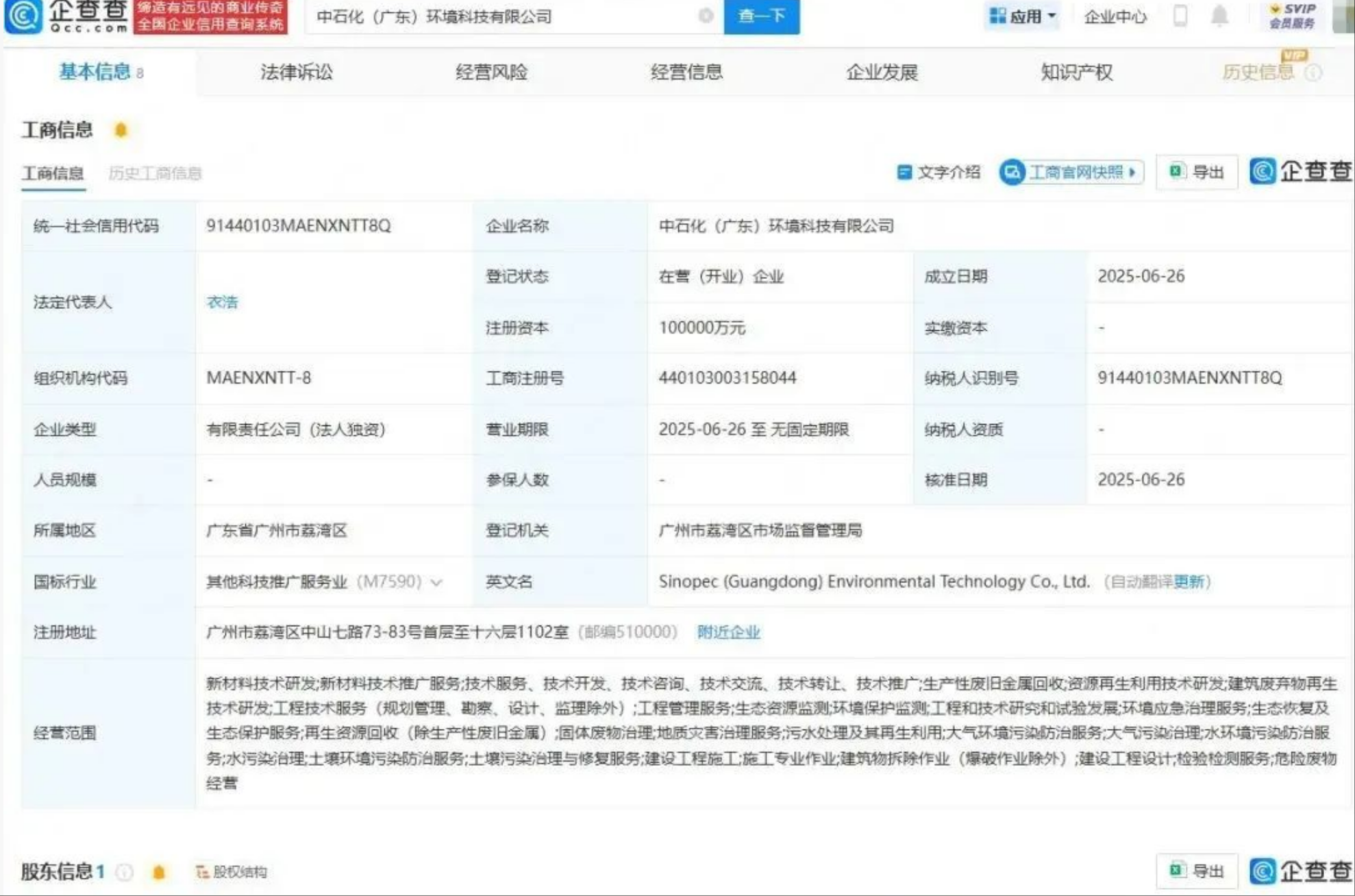Click 工商注册号 value 440103003158044
The width and height of the screenshot is (1355, 896).
pos(728,377)
